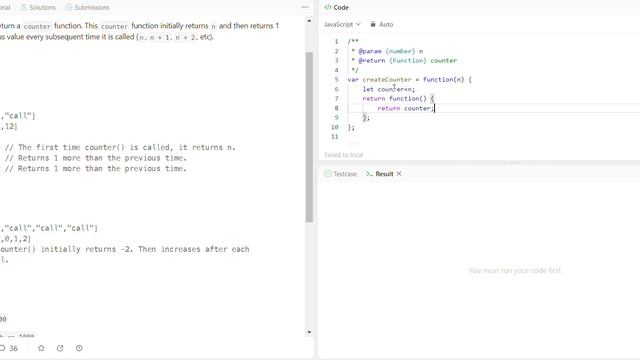
Task: Click the 'Saved to local' status text
Action: (343, 155)
